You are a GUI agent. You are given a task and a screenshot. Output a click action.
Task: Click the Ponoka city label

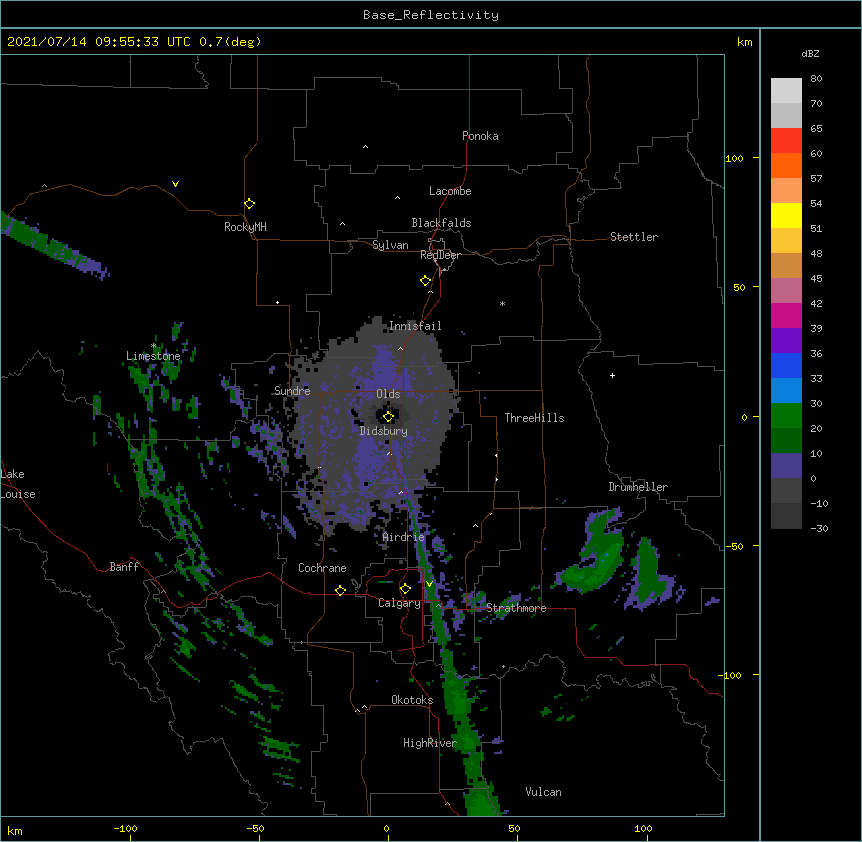pyautogui.click(x=480, y=136)
